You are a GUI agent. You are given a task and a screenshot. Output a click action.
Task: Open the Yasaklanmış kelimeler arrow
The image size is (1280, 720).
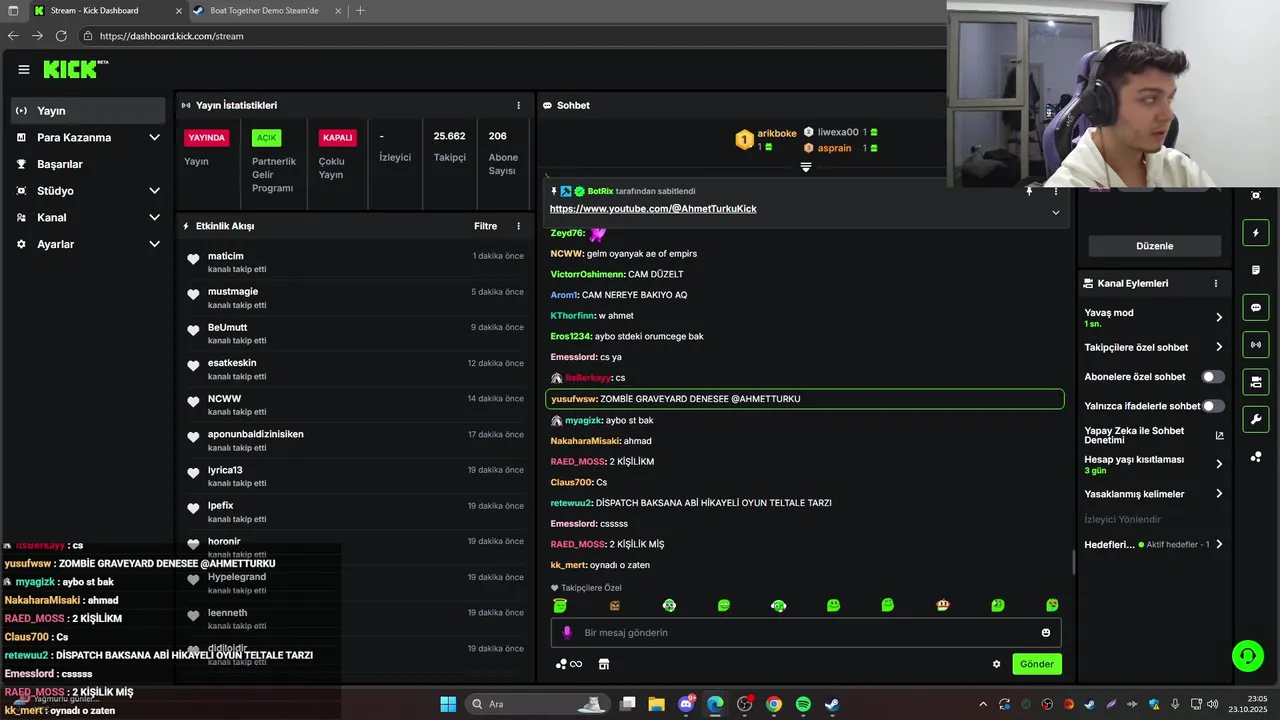(x=1219, y=494)
